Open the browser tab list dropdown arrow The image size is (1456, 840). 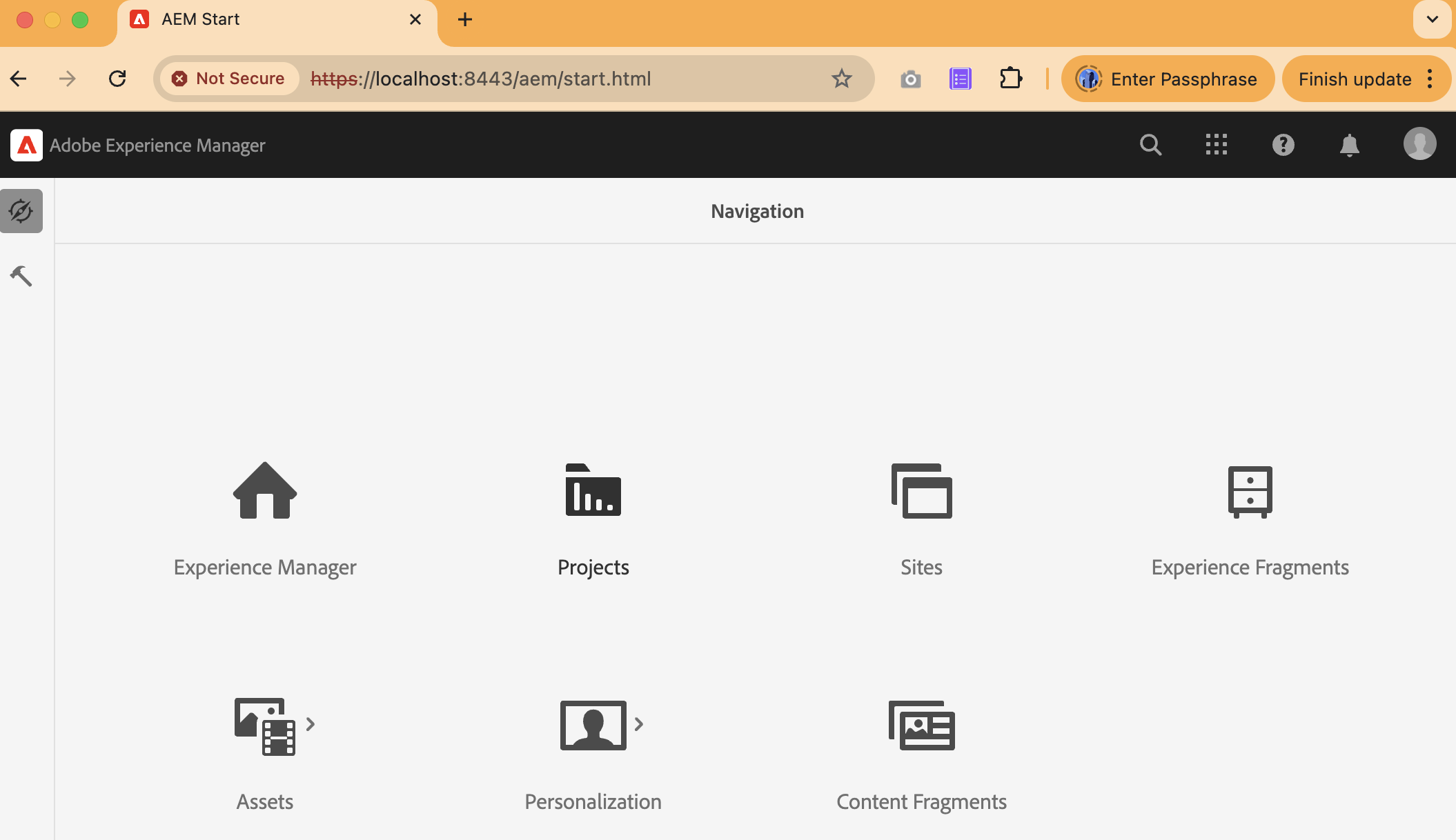pos(1432,19)
